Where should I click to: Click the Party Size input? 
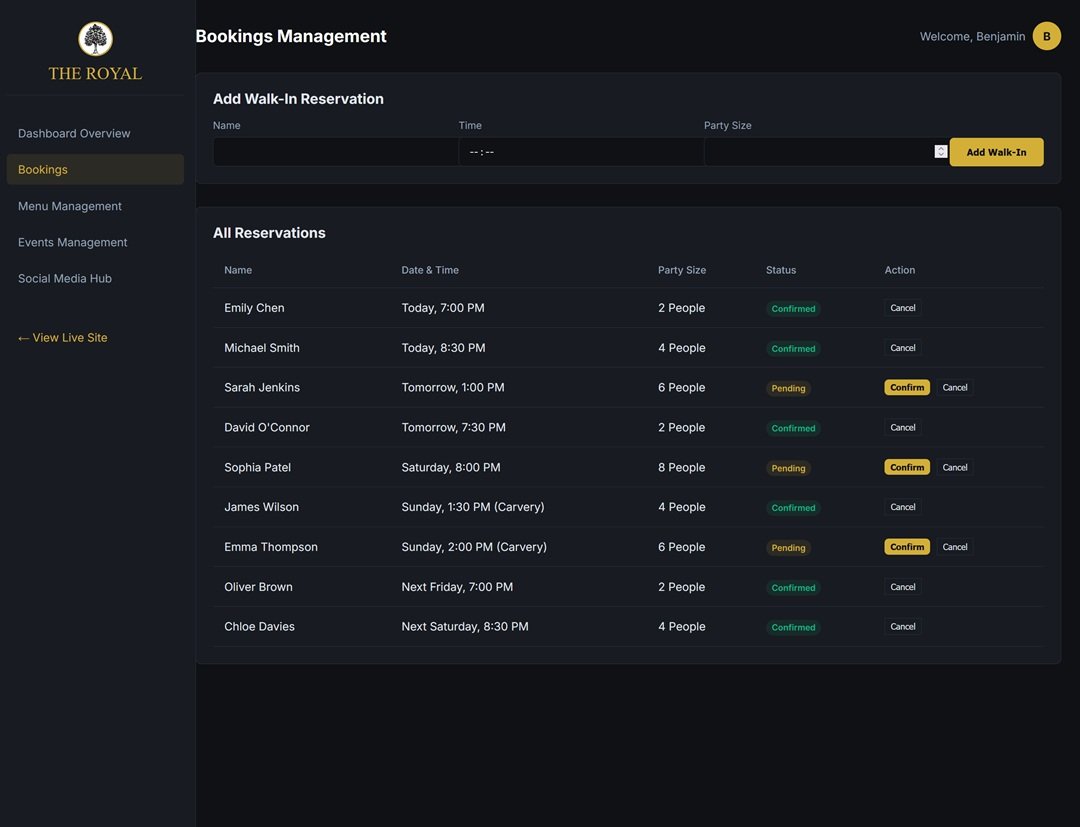click(x=826, y=151)
